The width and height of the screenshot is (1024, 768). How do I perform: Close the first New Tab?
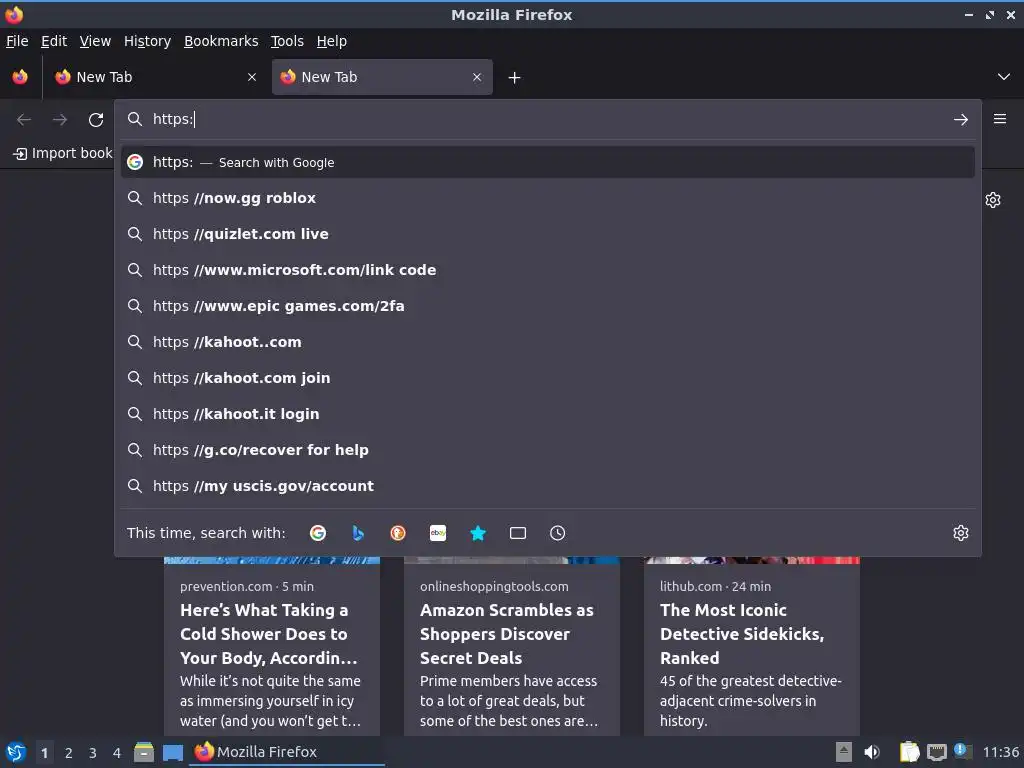click(x=252, y=77)
